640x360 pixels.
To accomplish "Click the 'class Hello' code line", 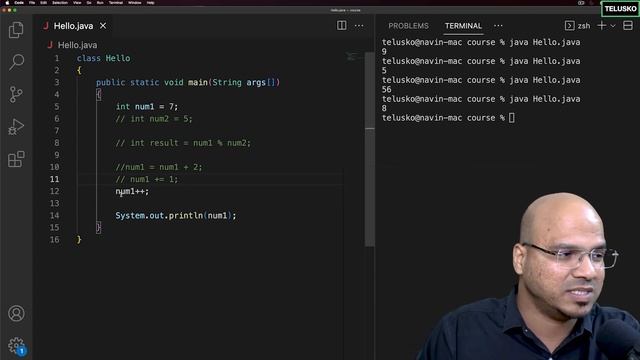I will [x=104, y=58].
